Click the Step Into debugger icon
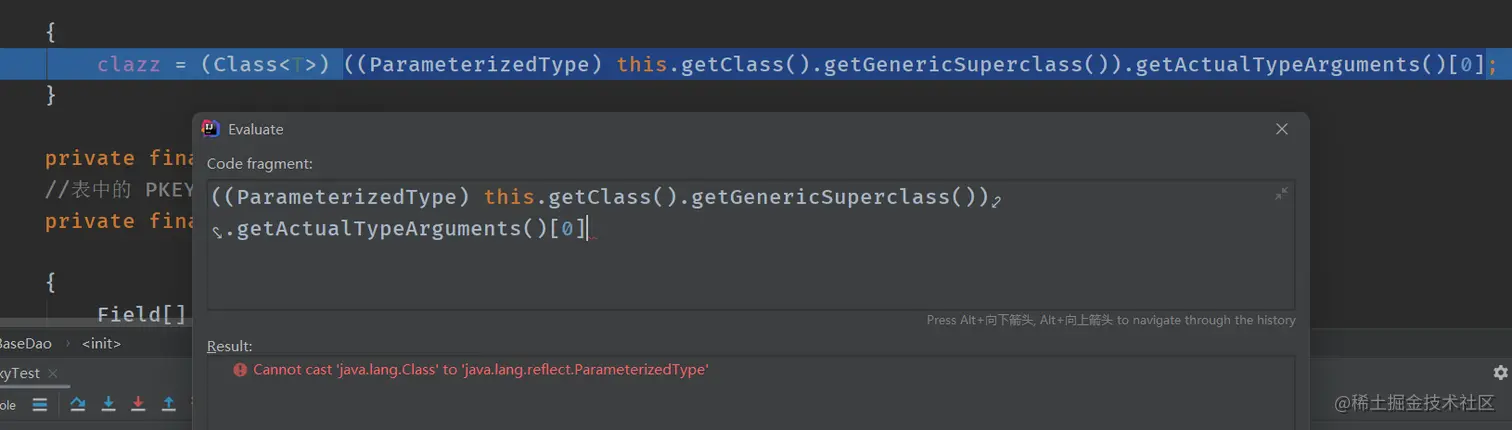Screen dimensions: 1512x430 108,404
